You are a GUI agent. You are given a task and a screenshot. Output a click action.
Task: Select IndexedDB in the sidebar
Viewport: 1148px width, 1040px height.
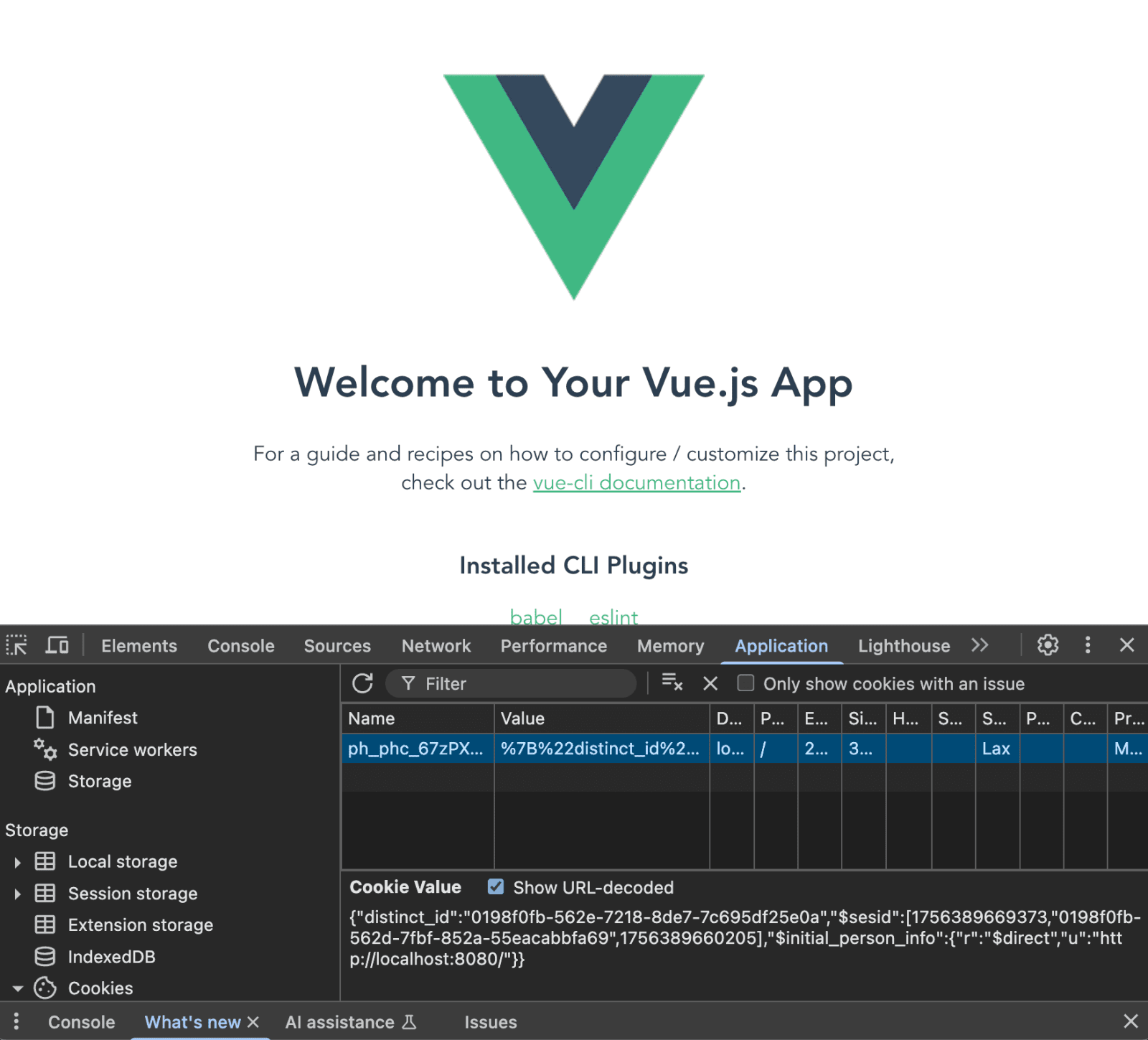pos(111,957)
